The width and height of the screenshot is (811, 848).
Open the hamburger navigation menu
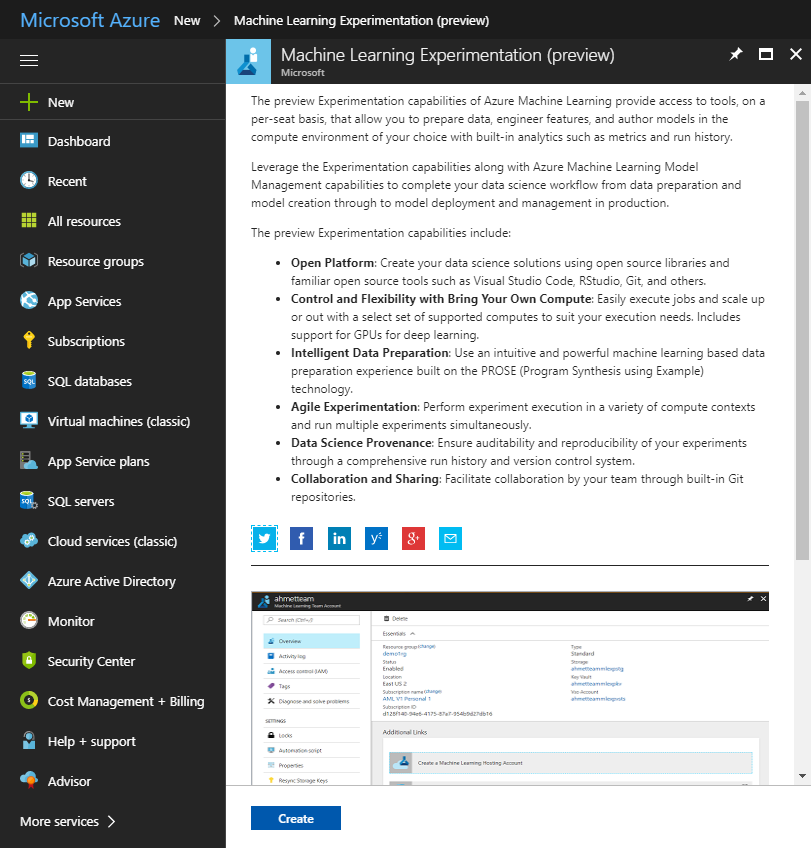click(x=28, y=60)
